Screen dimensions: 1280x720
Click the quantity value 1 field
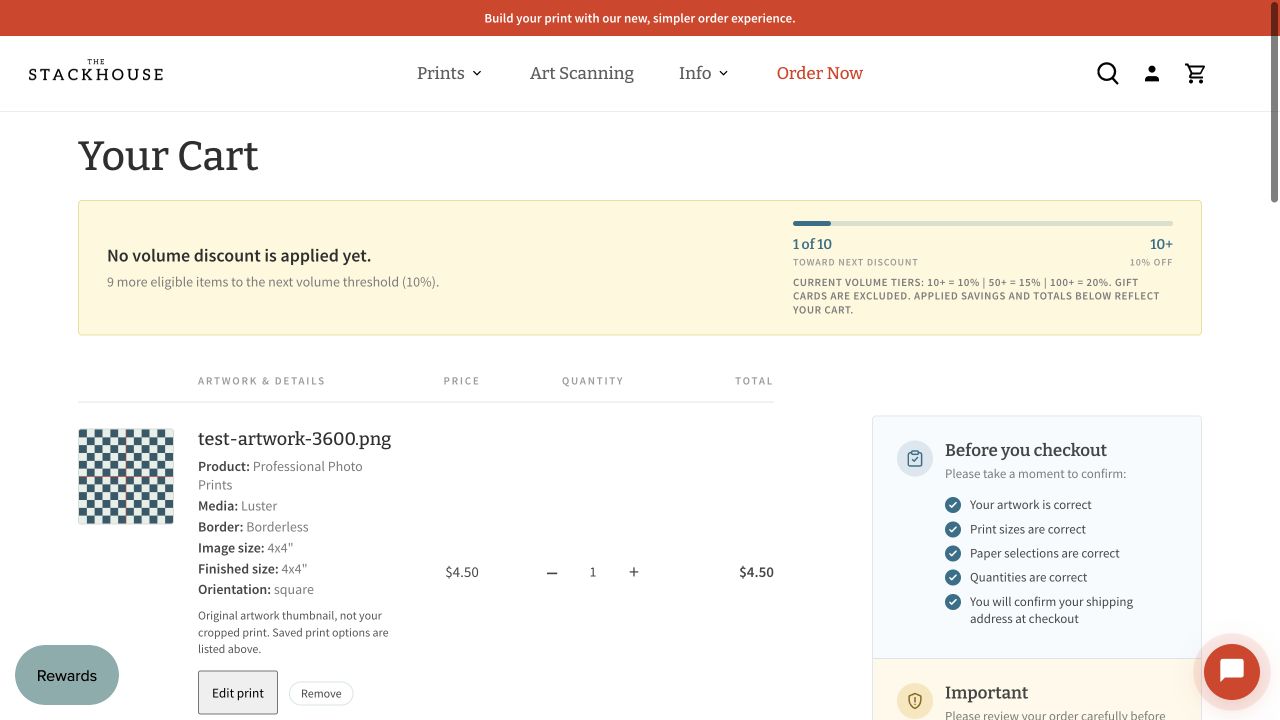[593, 572]
